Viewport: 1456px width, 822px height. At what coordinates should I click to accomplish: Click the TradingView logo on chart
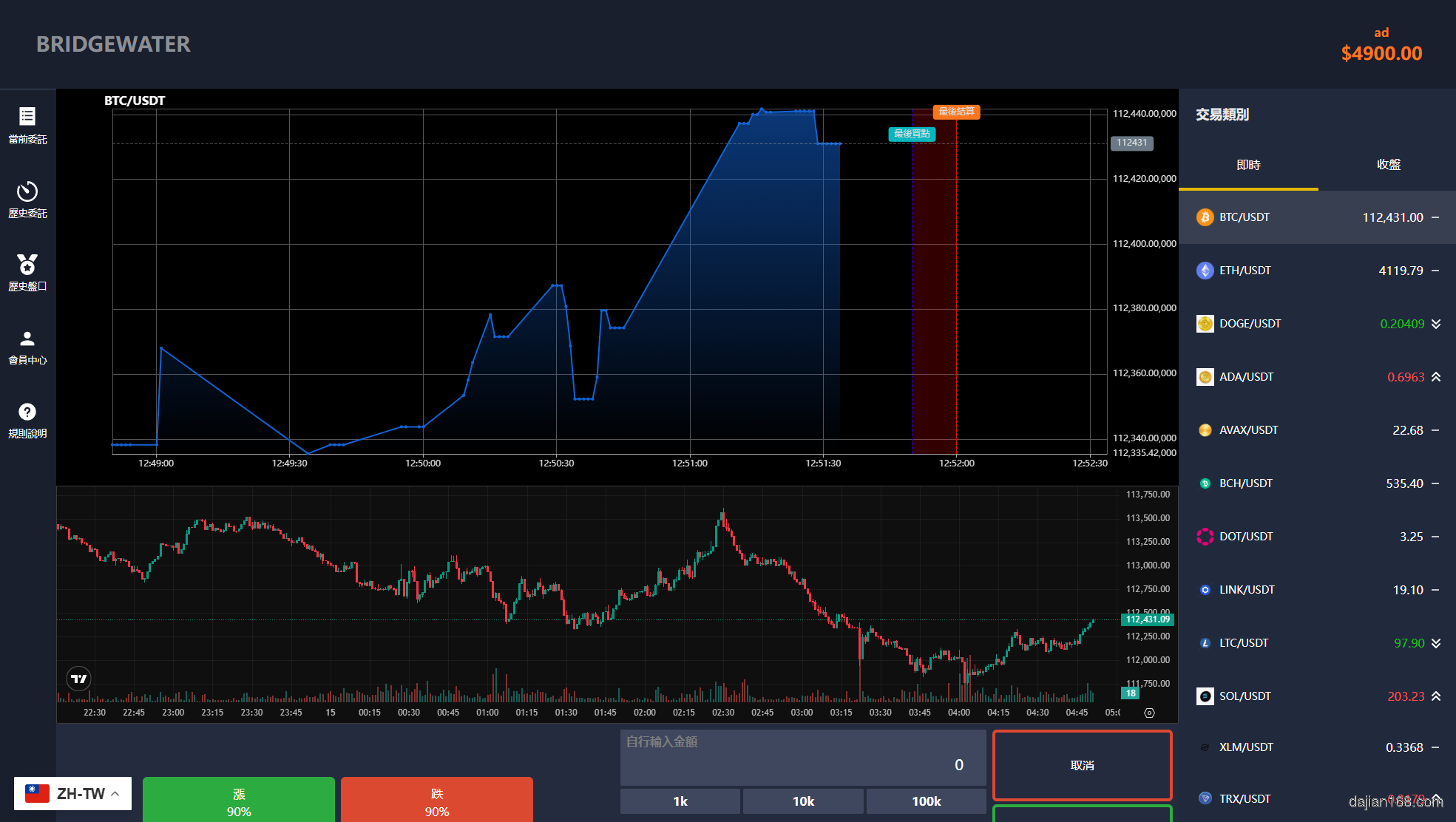click(x=79, y=678)
